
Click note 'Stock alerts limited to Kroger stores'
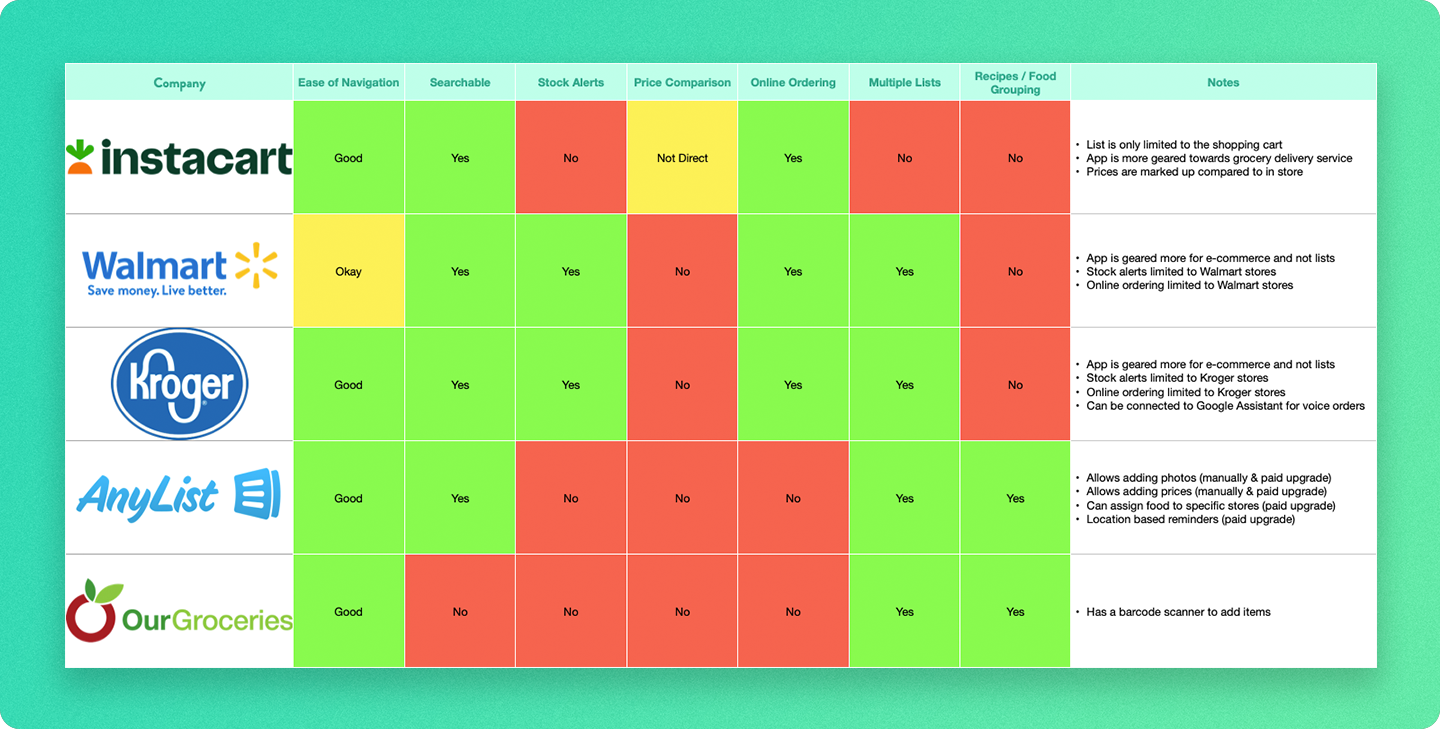1177,378
